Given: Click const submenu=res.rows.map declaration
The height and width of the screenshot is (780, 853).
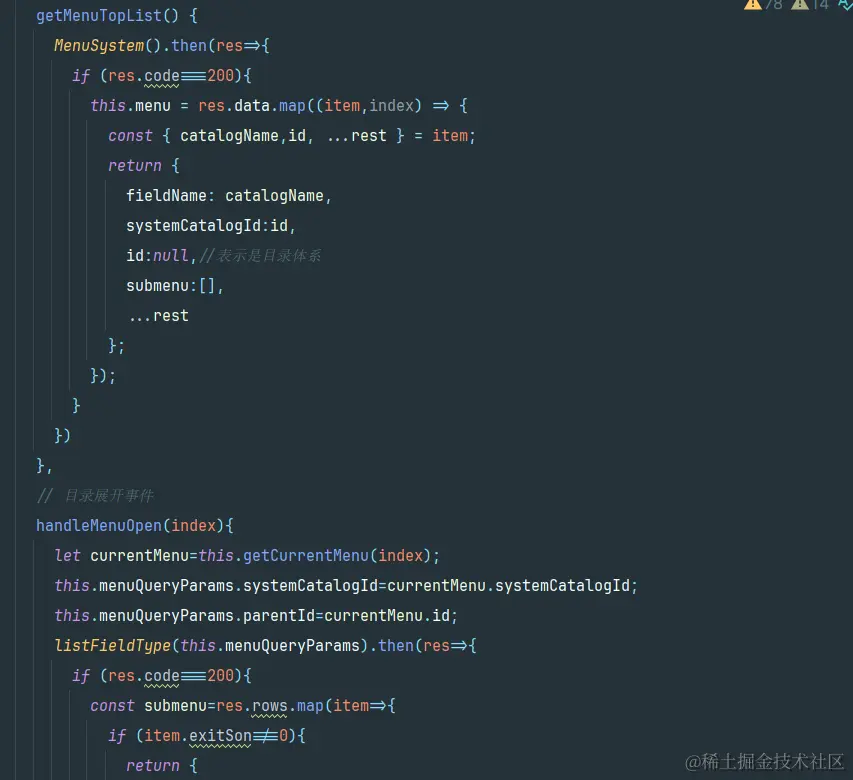Looking at the screenshot, I should click(243, 706).
